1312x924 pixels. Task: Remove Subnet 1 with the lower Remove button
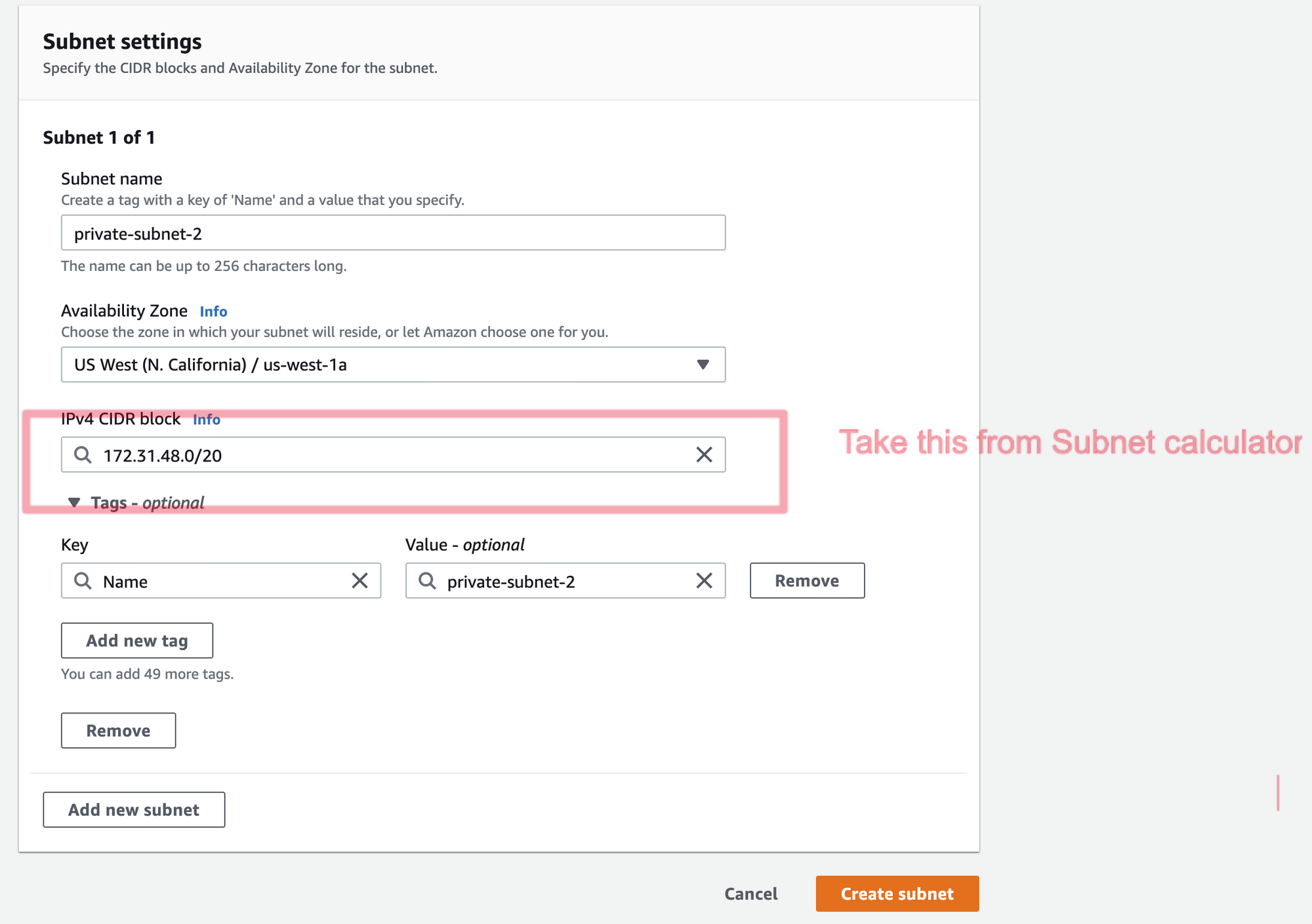click(x=118, y=730)
